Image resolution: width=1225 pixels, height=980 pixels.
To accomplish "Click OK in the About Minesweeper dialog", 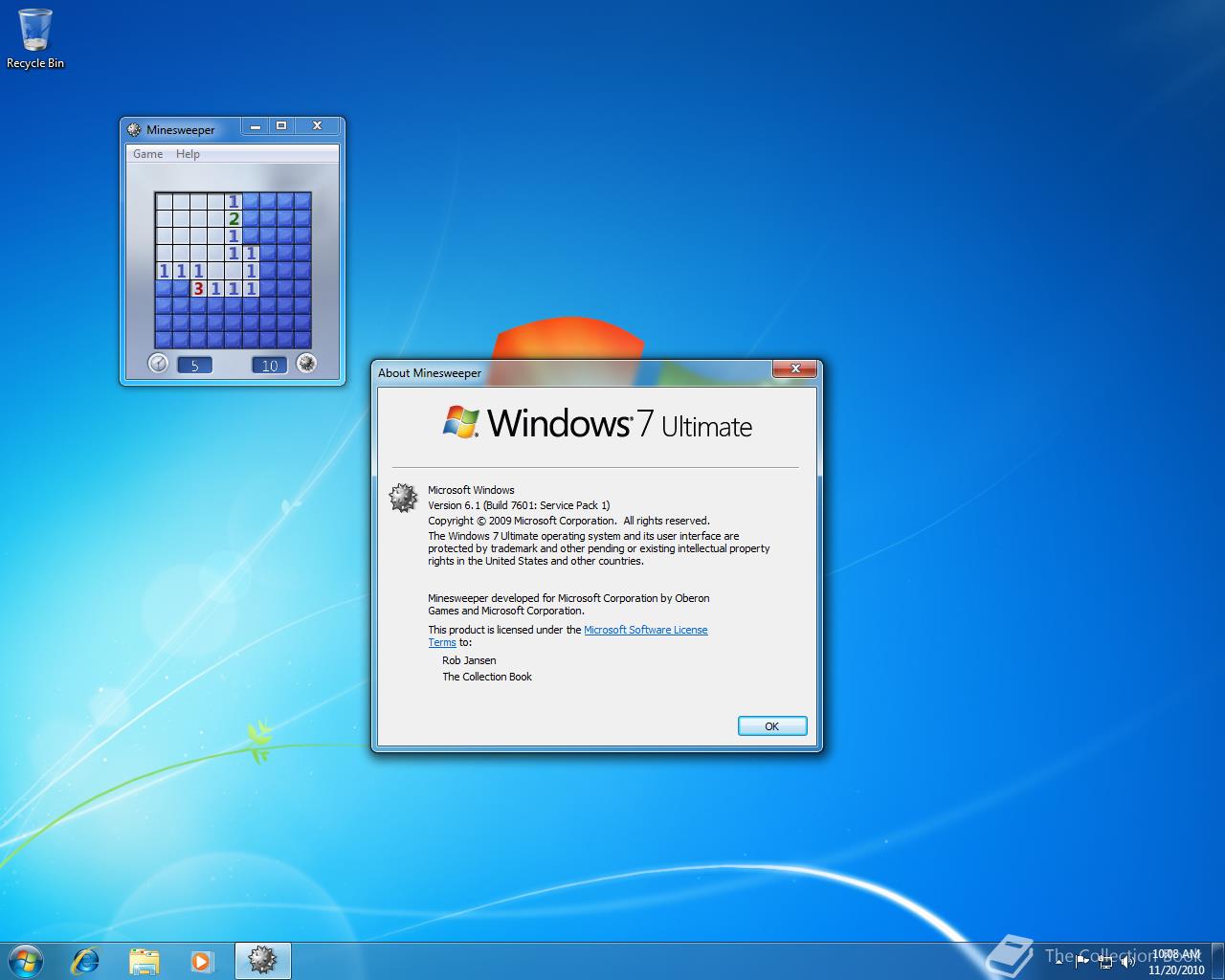I will [x=772, y=726].
